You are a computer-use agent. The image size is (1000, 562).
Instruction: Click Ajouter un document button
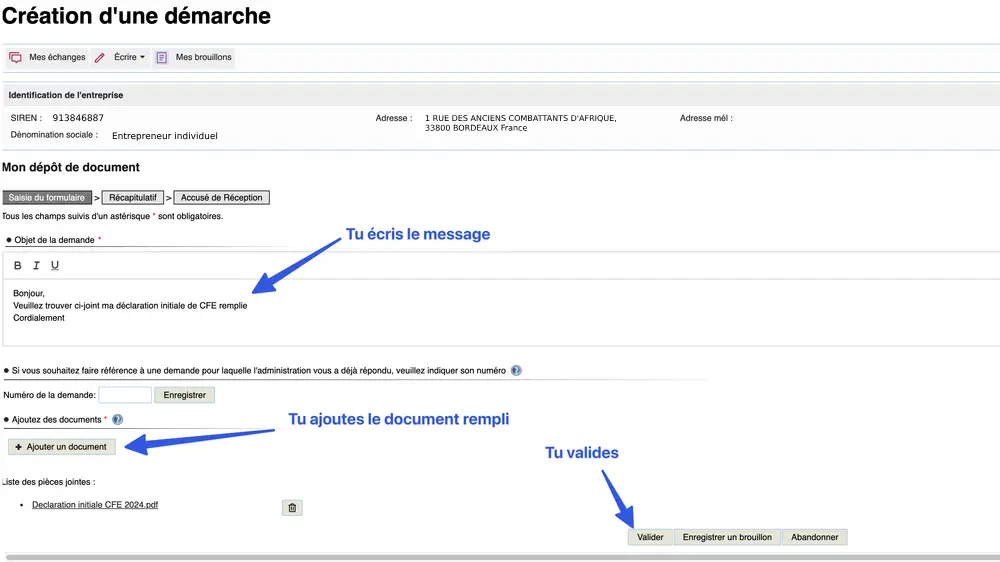coord(62,447)
